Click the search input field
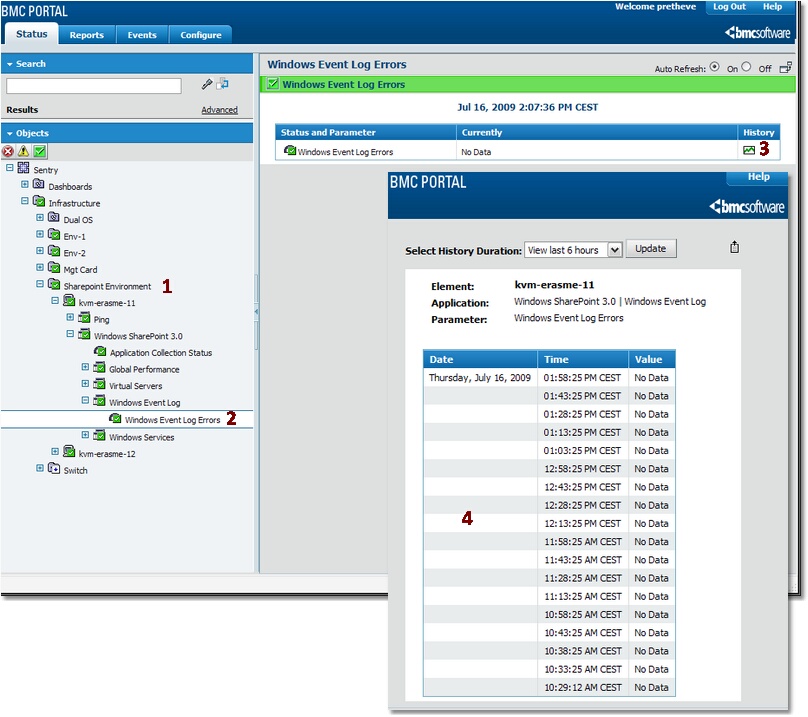The image size is (808, 717). (94, 86)
